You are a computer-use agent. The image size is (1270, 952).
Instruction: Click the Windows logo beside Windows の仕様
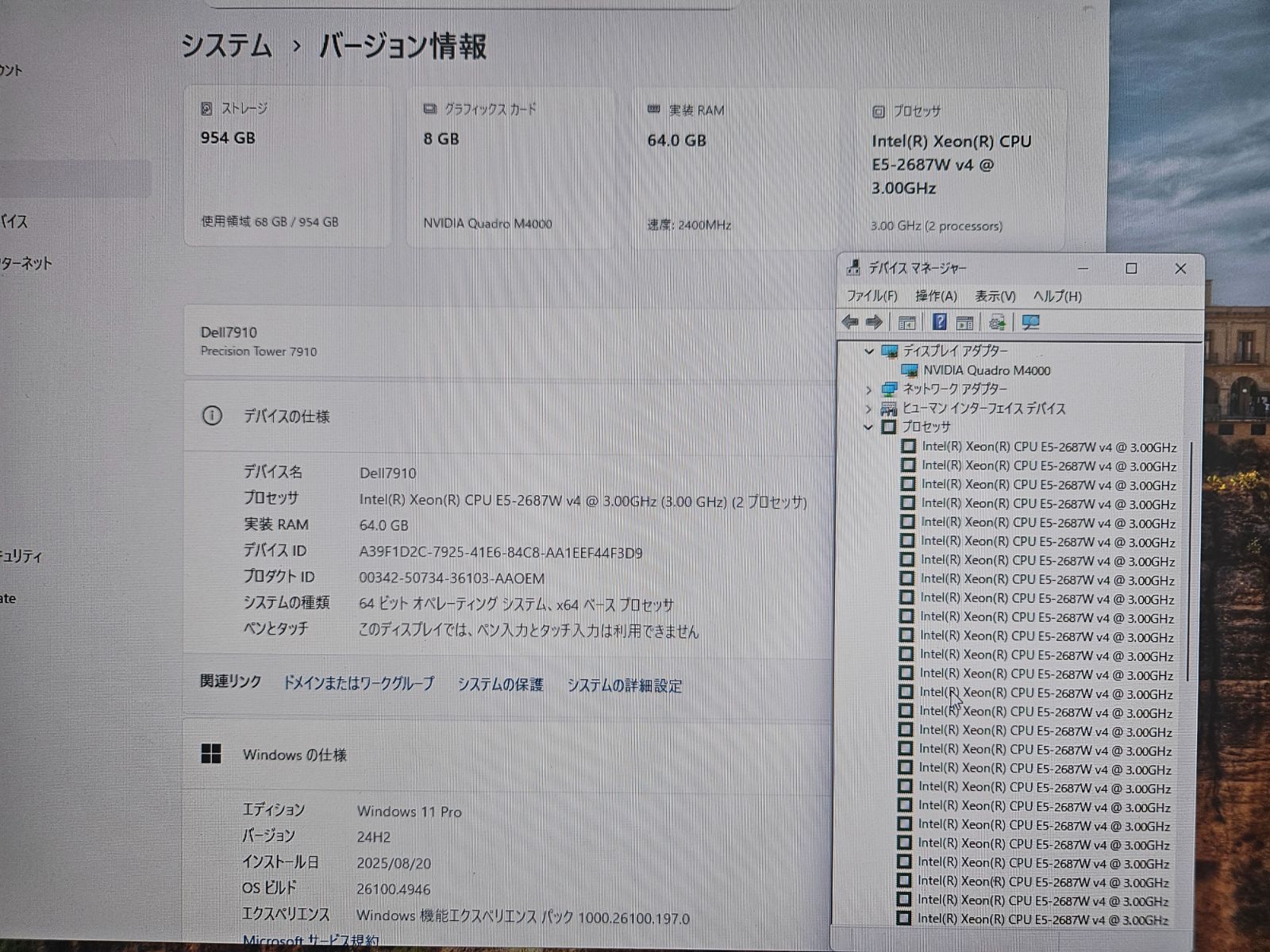211,754
